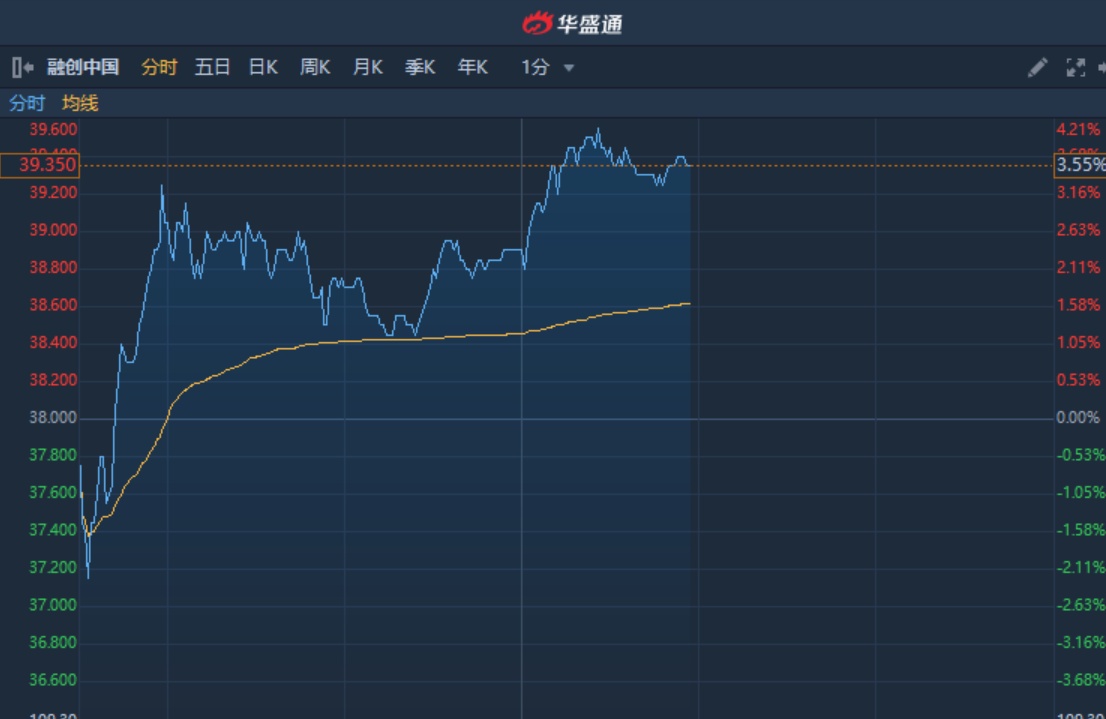Switch to the 分时 chart tab
The width and height of the screenshot is (1106, 719).
coord(159,68)
